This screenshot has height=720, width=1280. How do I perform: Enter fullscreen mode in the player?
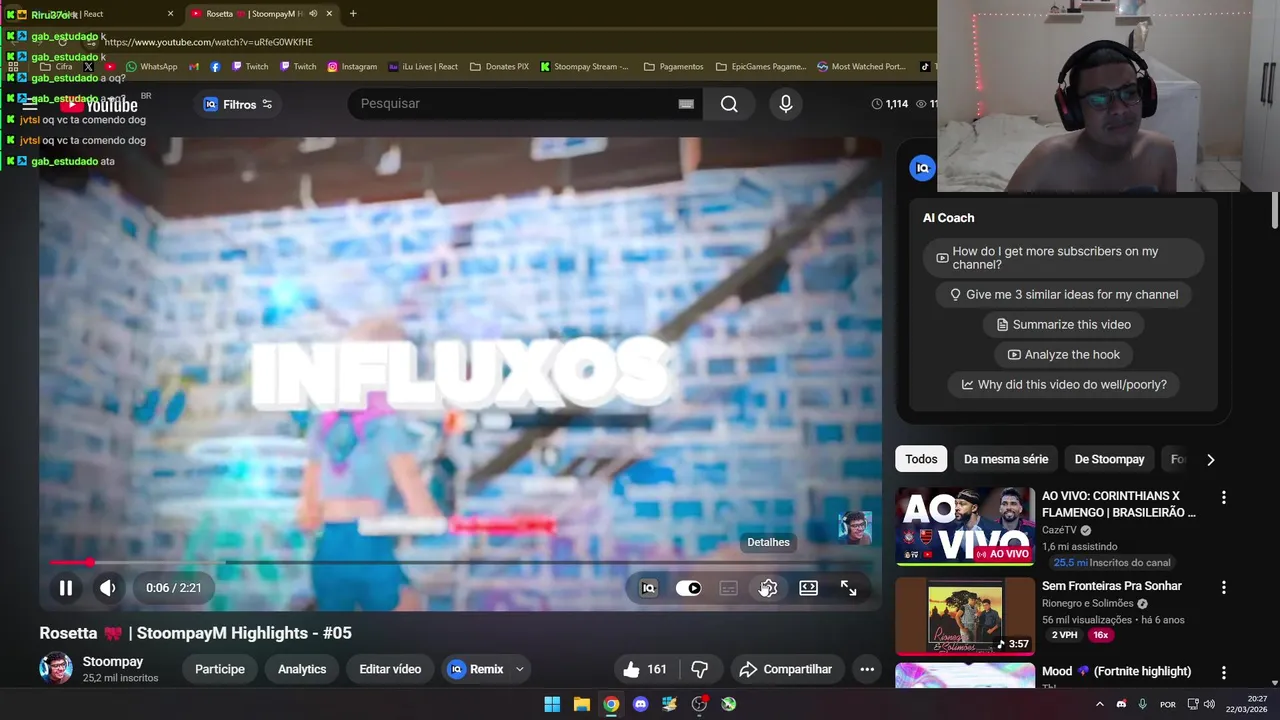coord(848,588)
